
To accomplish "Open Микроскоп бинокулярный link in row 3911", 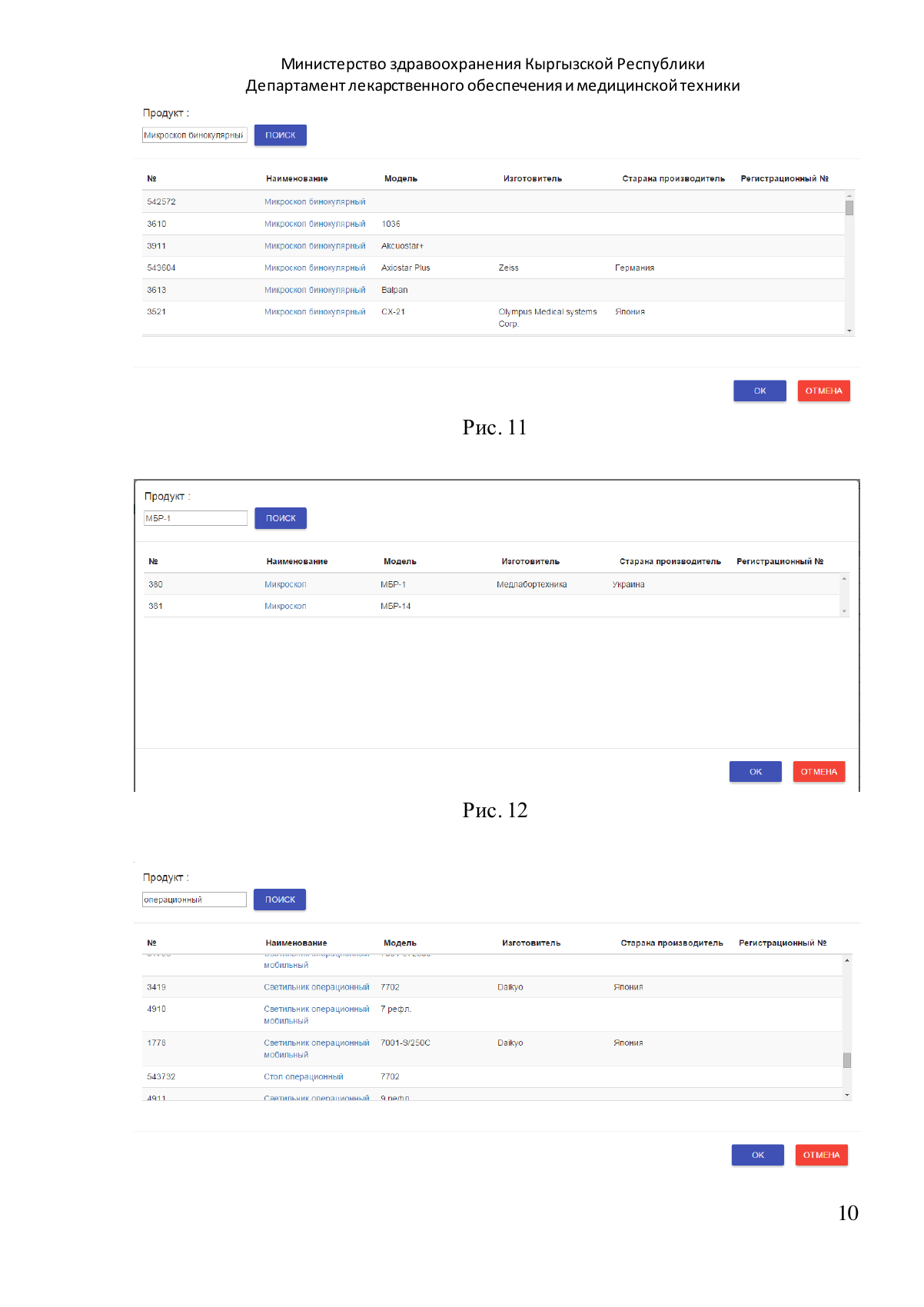I will [315, 246].
